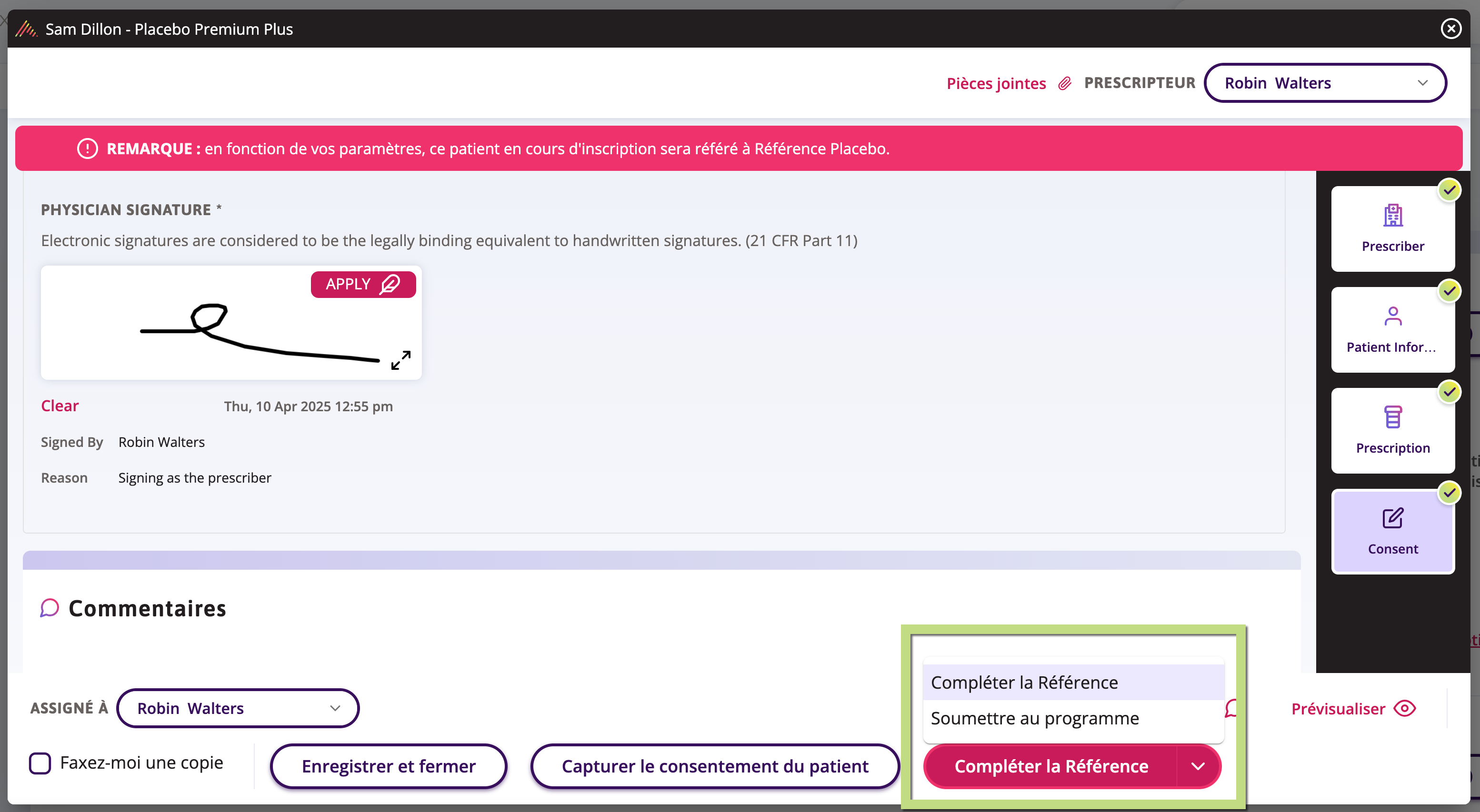Click the Enregistrer et fermer button
This screenshot has height=812, width=1480.
click(x=389, y=766)
